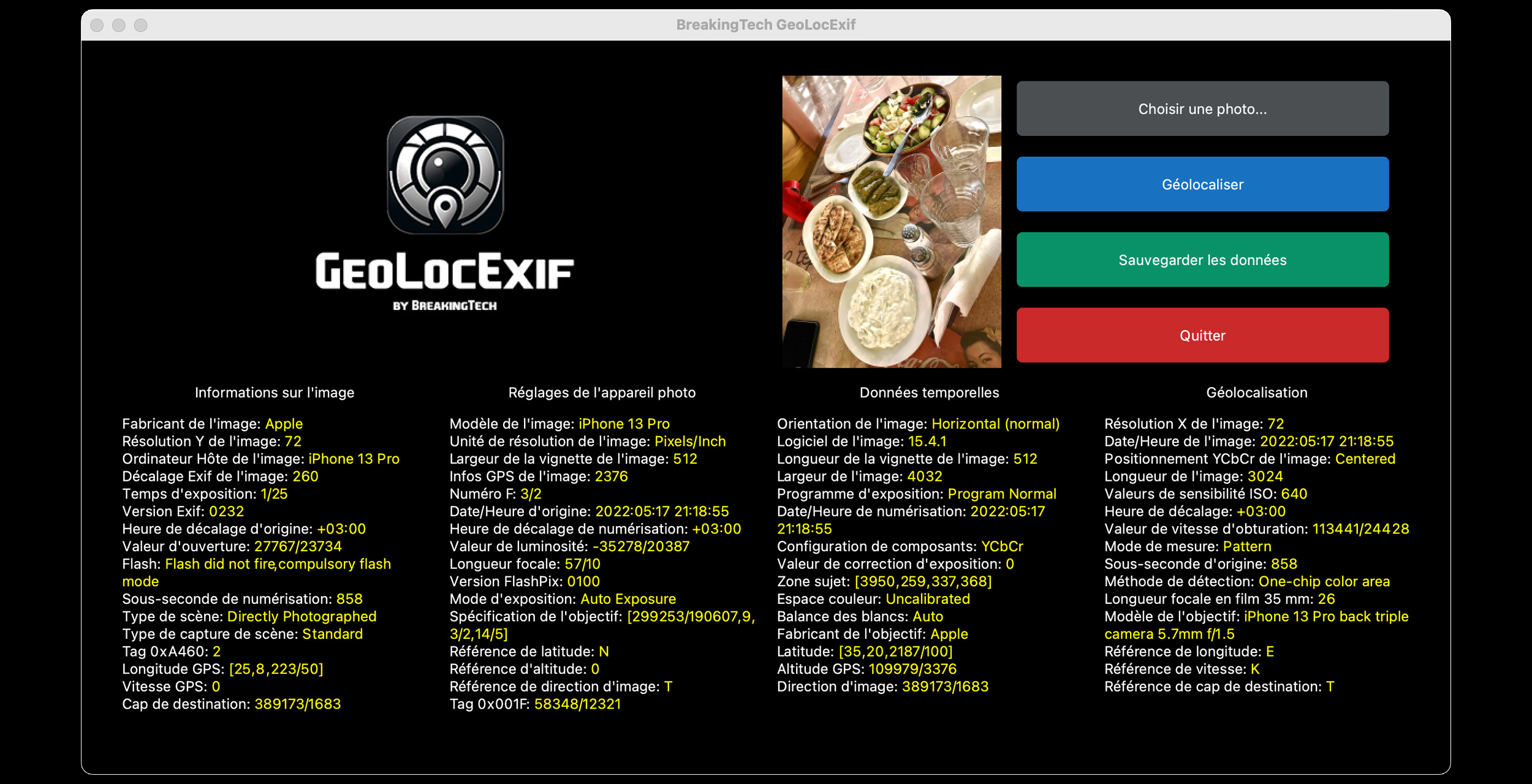Image resolution: width=1532 pixels, height=784 pixels.
Task: Click the "Choisir une photo..." button
Action: [1202, 108]
